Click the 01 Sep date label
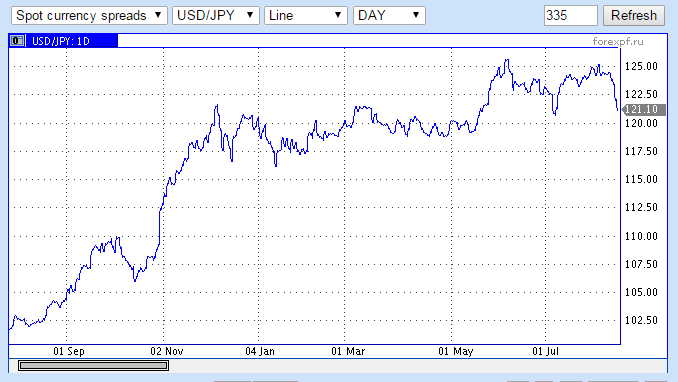 (x=69, y=351)
